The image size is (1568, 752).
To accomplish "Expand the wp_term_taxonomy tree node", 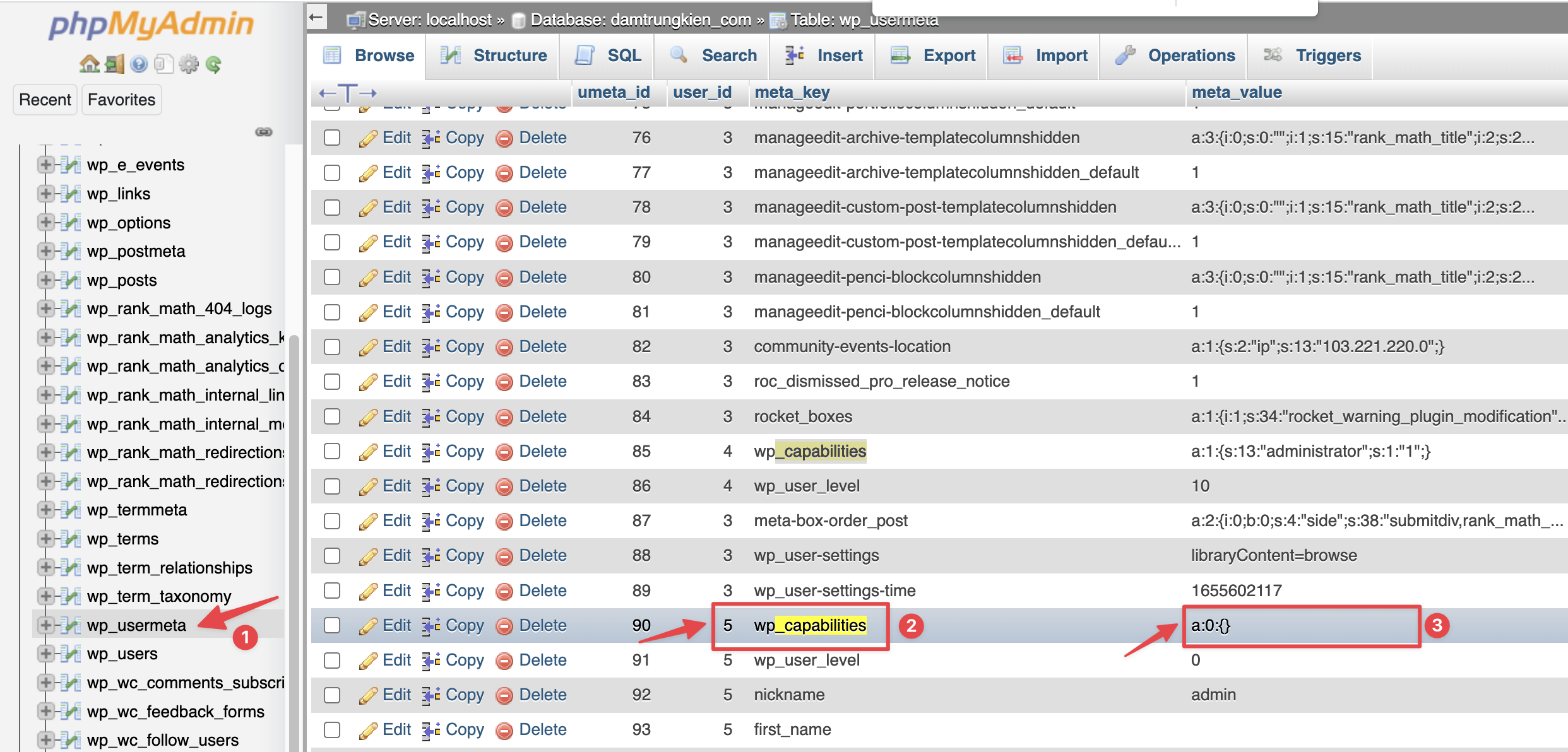I will click(x=45, y=596).
